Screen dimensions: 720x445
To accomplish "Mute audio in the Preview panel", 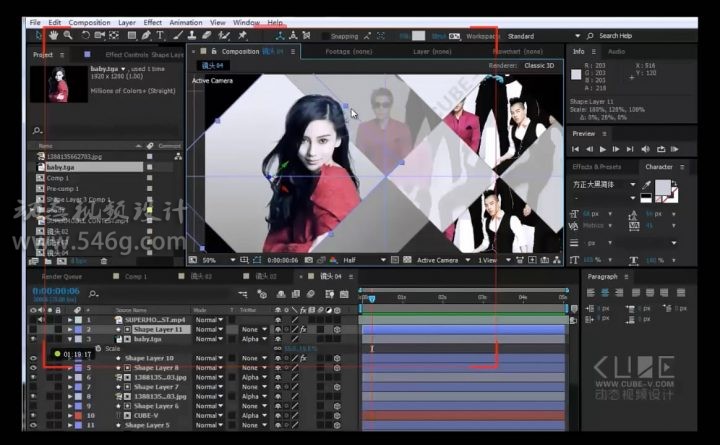I will coord(643,149).
